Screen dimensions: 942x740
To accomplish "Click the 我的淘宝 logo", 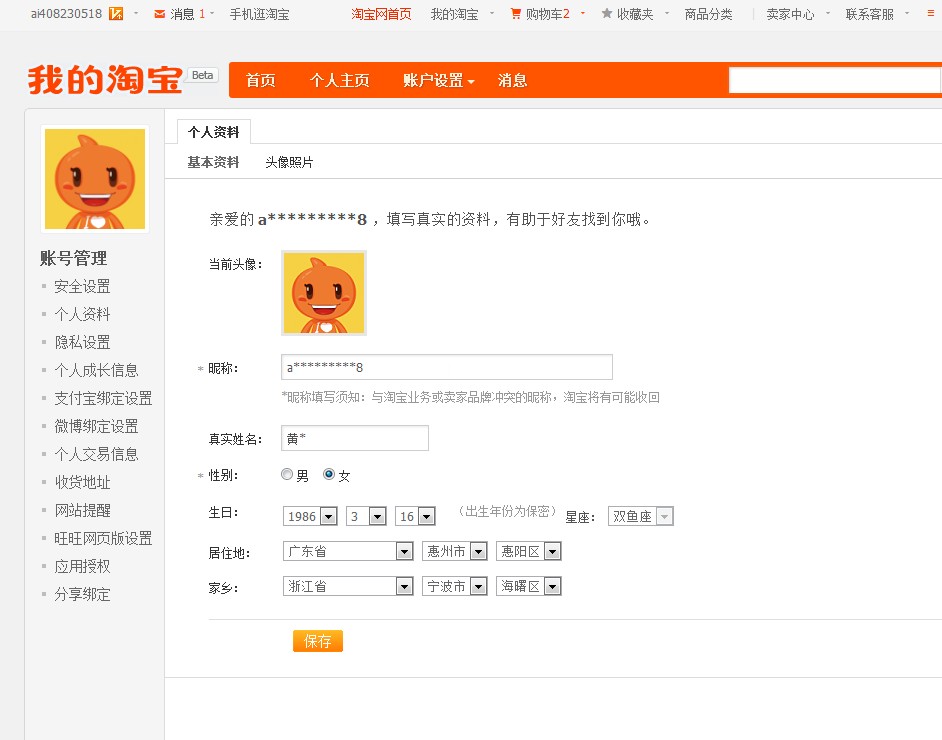I will (x=105, y=80).
